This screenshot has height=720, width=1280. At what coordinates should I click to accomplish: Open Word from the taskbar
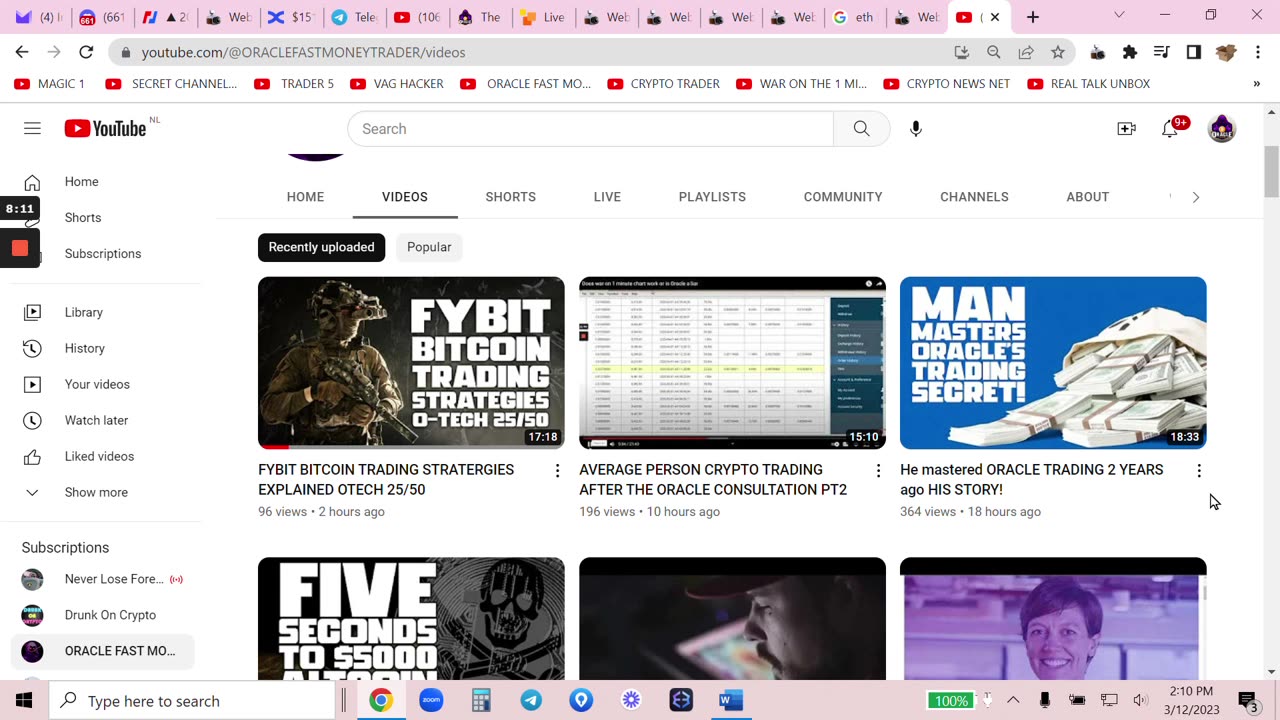click(x=731, y=700)
